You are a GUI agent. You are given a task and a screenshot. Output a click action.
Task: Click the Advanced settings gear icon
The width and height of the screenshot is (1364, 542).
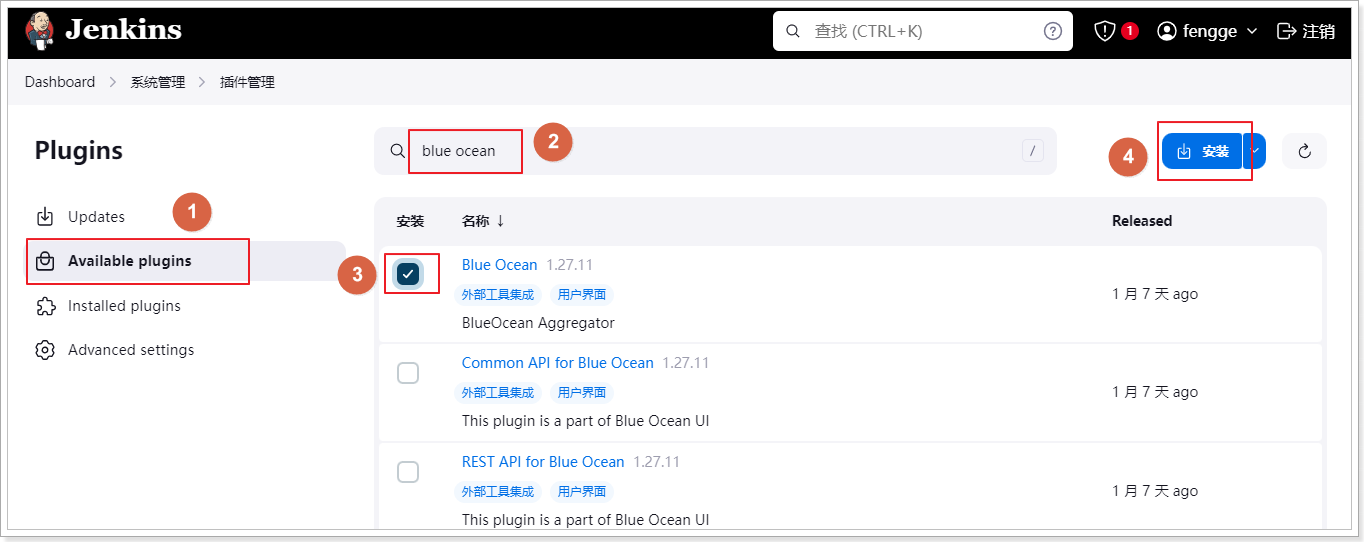(44, 350)
